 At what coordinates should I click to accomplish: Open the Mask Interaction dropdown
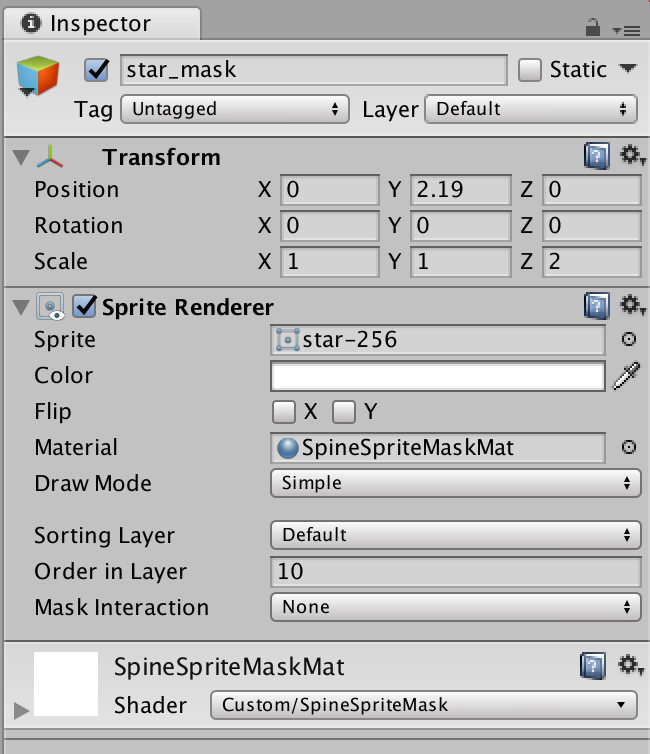[456, 607]
